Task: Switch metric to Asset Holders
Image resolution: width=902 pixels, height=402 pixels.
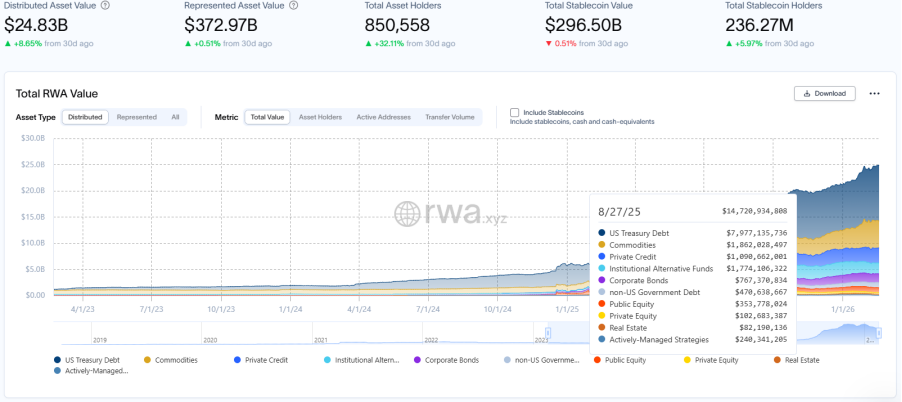Action: tap(321, 117)
